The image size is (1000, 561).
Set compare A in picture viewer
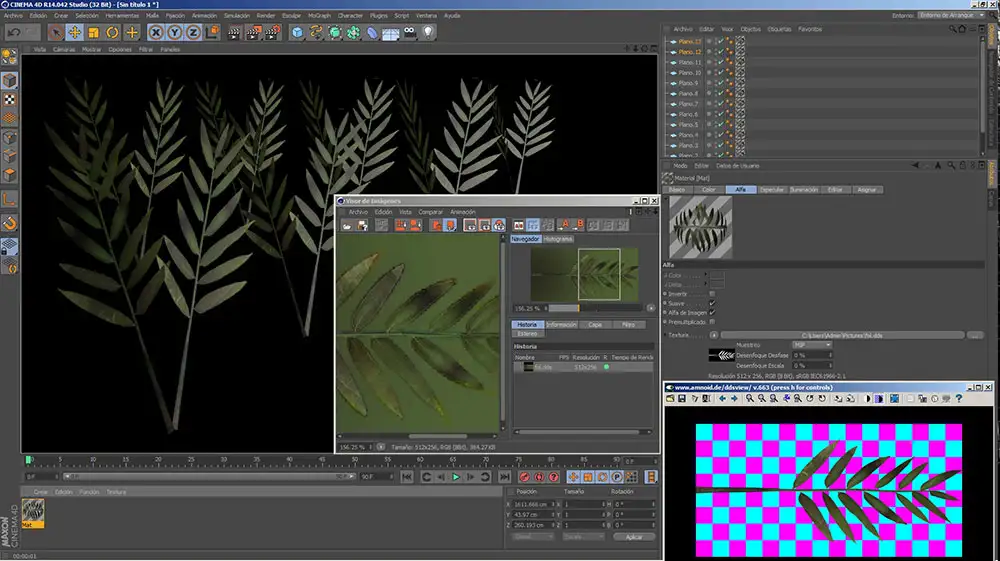click(564, 225)
